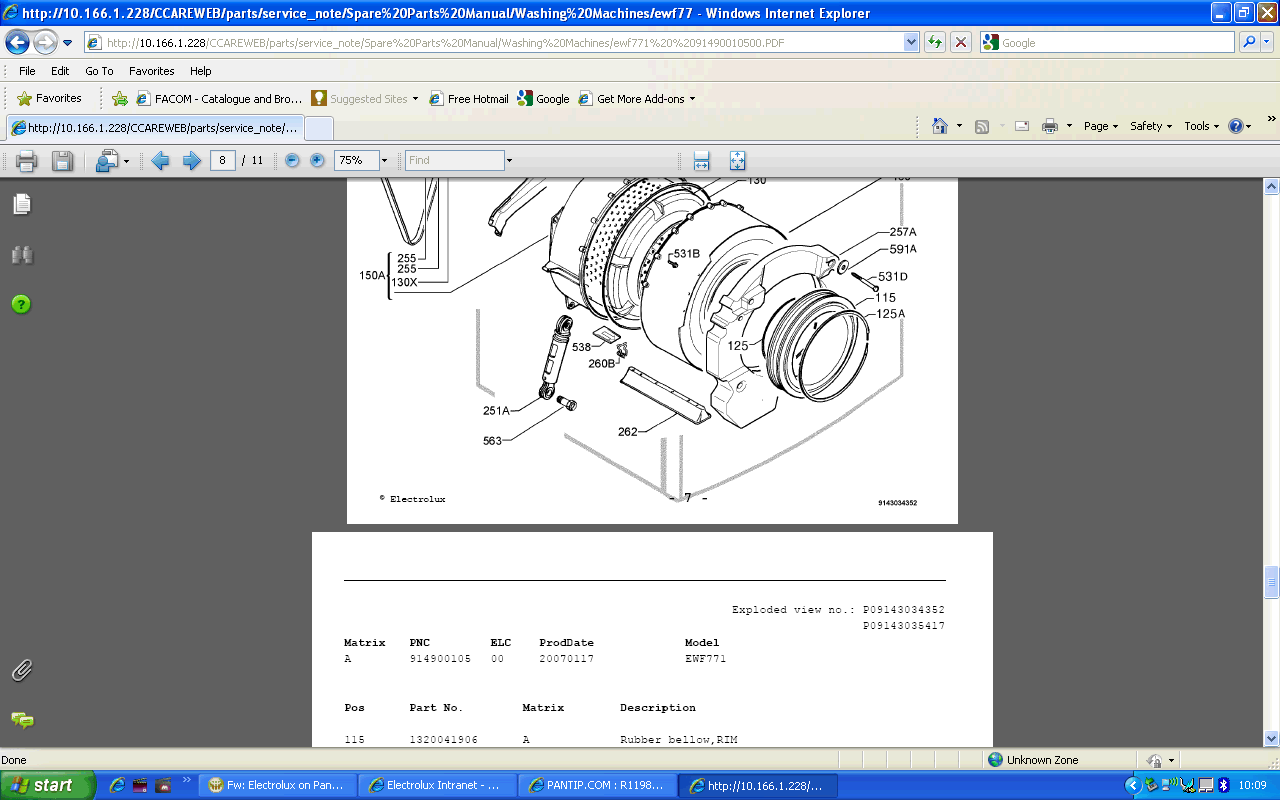Go to previous PDF page
Viewport: 1280px width, 800px height.
coord(160,160)
